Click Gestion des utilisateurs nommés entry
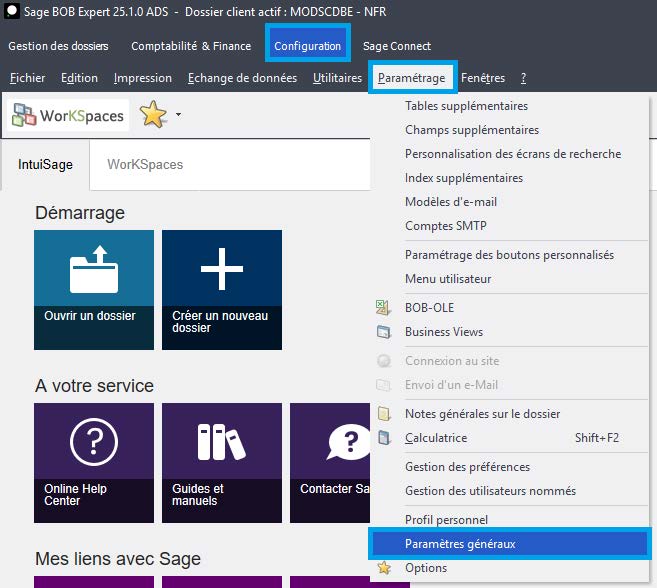The image size is (657, 588). tap(490, 491)
